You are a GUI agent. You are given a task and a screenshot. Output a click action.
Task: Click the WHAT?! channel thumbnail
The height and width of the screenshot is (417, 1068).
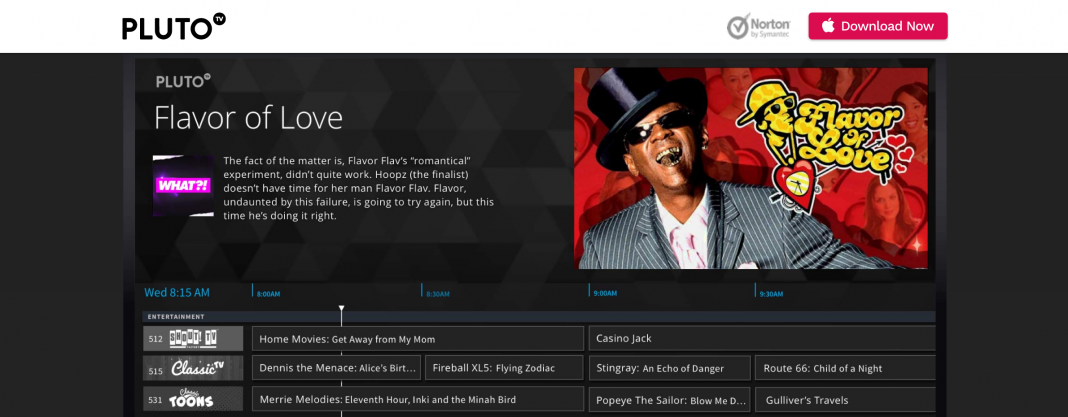click(183, 186)
